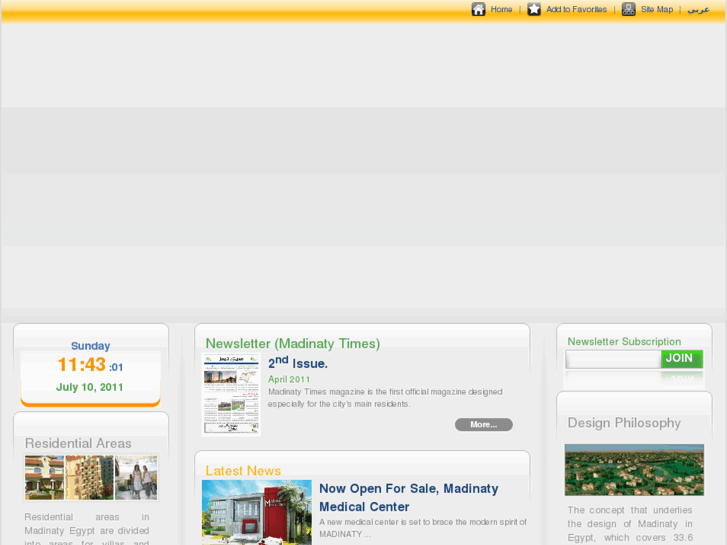Image resolution: width=727 pixels, height=545 pixels.
Task: Open the Madinaty Times newsletter cover thumbnail
Action: [x=231, y=394]
